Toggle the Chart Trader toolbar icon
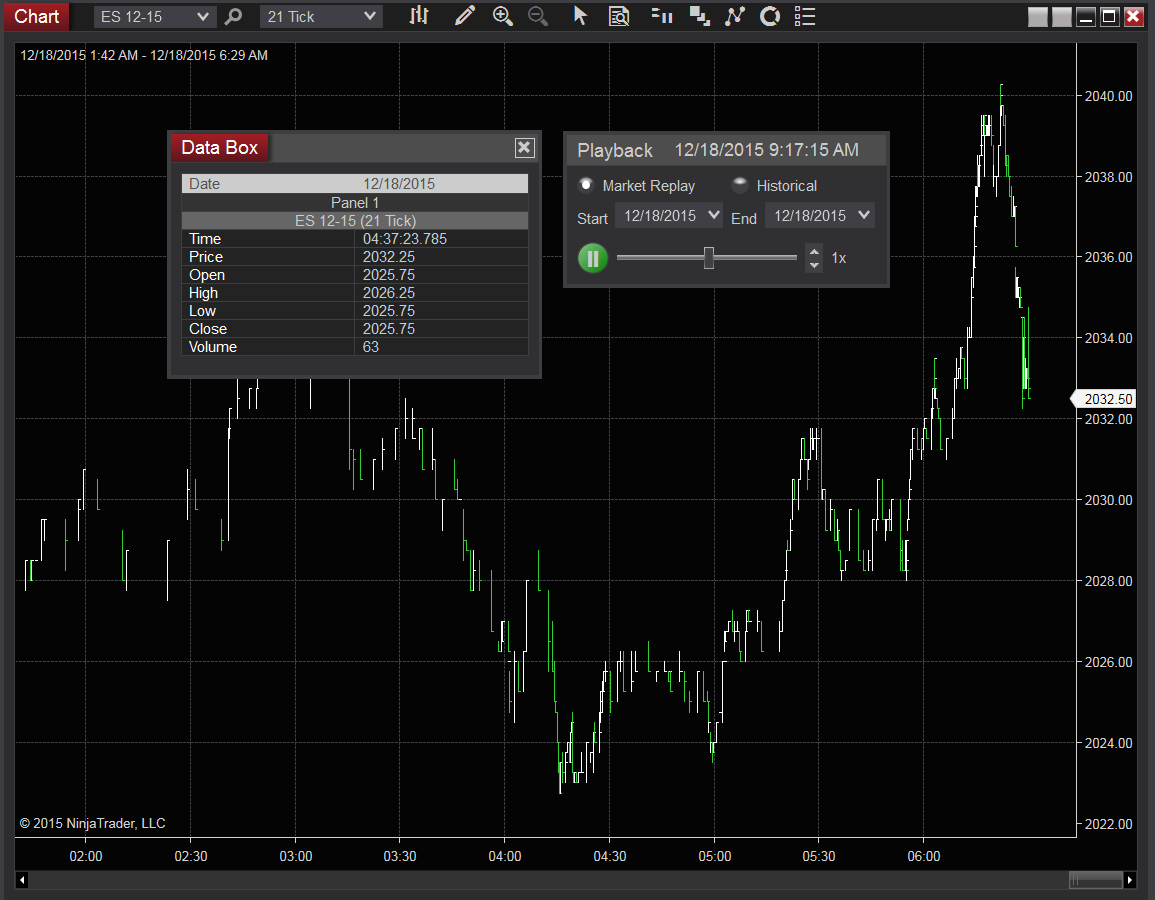This screenshot has width=1155, height=900. coord(662,15)
